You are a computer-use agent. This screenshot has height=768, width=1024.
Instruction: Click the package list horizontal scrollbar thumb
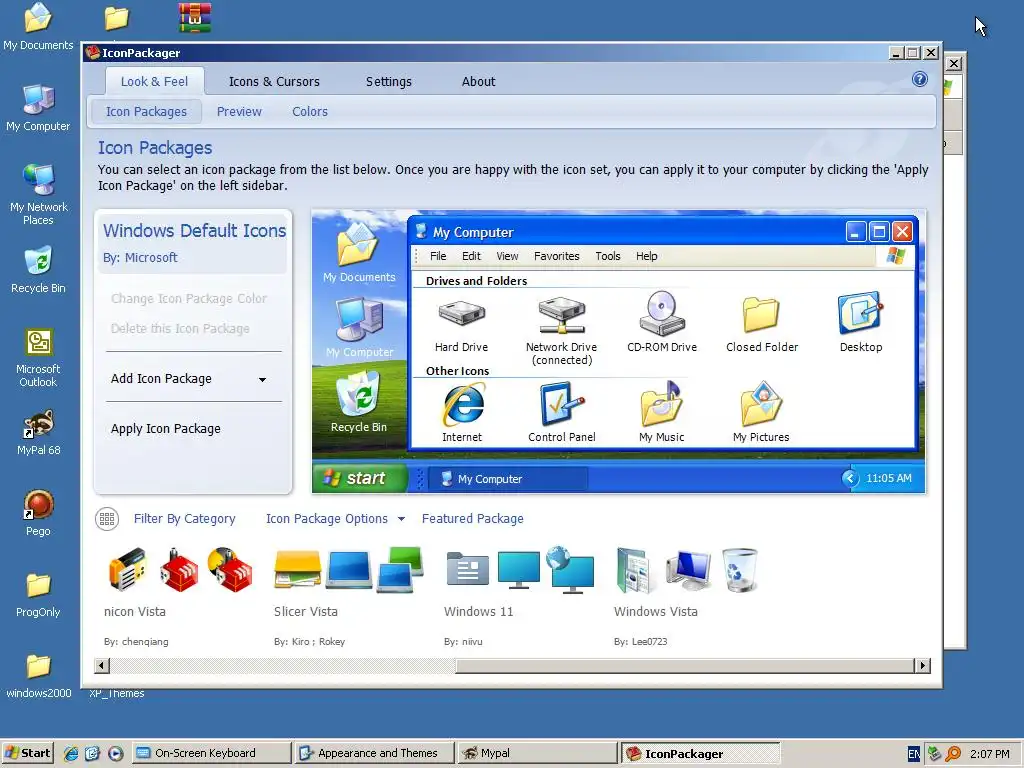685,665
